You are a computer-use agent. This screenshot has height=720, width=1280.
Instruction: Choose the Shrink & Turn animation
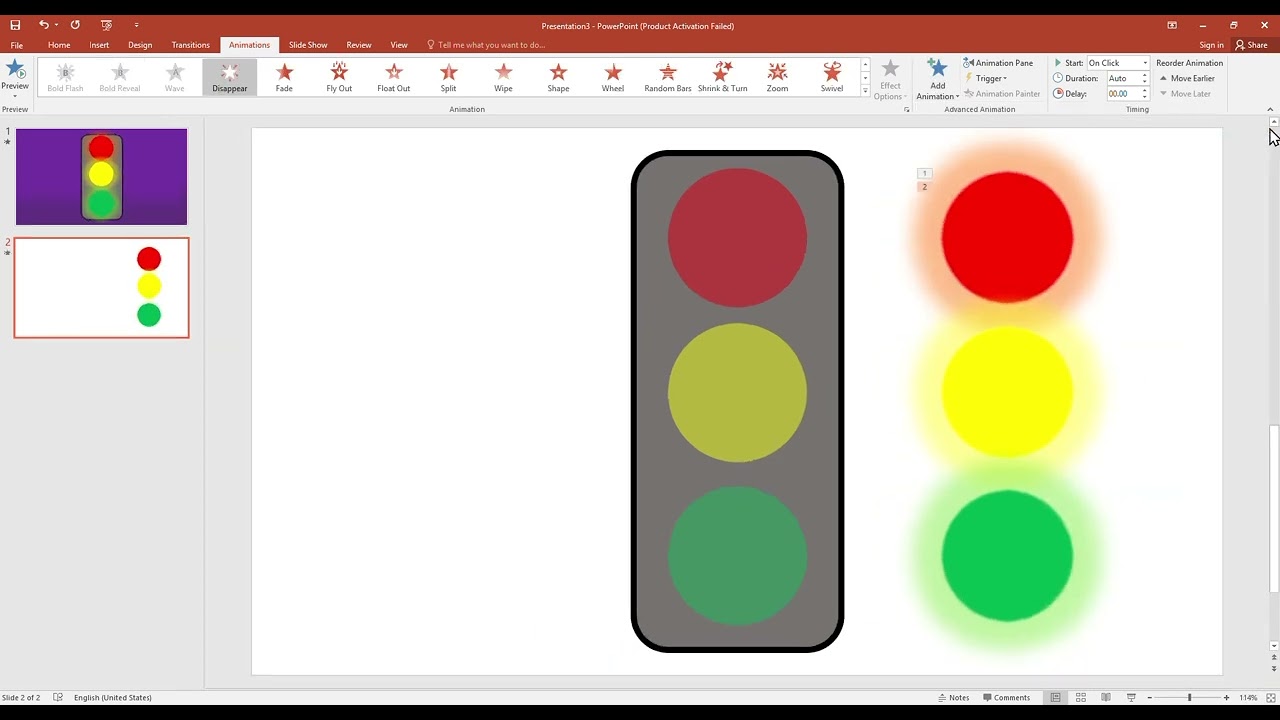(722, 77)
